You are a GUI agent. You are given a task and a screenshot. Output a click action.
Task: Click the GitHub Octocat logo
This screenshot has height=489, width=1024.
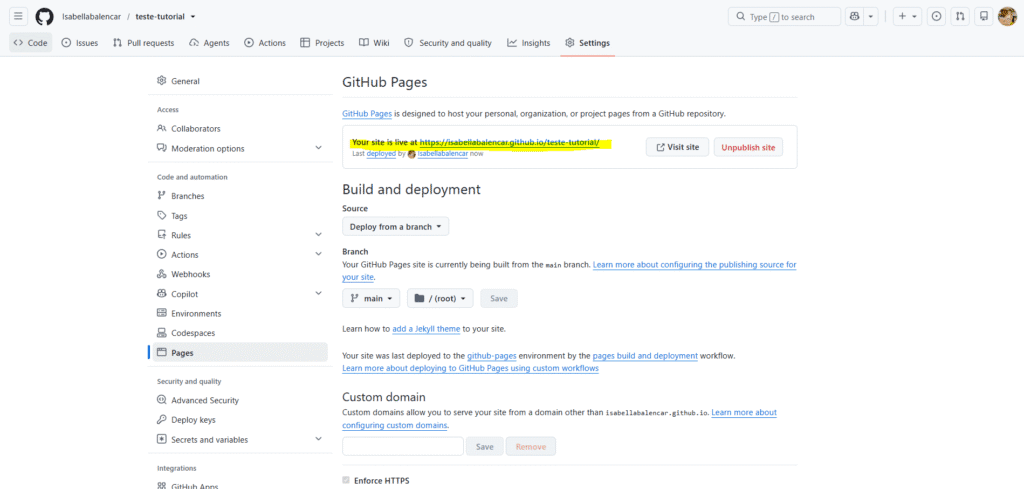44,16
